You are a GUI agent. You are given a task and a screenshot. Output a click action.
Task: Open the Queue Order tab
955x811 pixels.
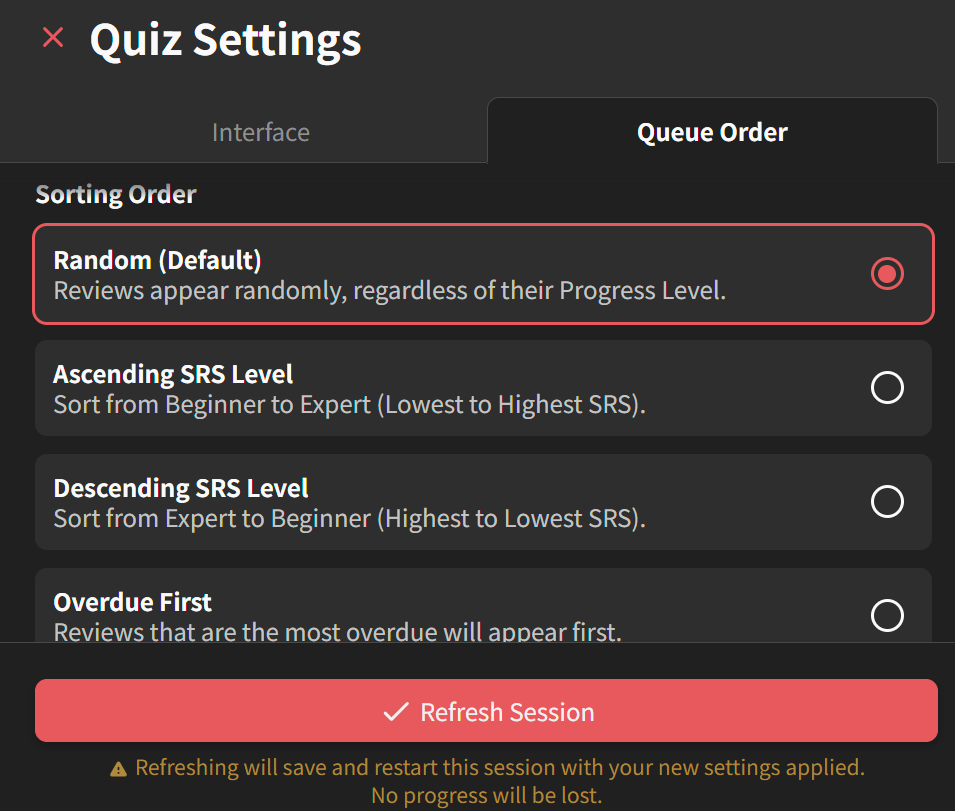point(712,132)
